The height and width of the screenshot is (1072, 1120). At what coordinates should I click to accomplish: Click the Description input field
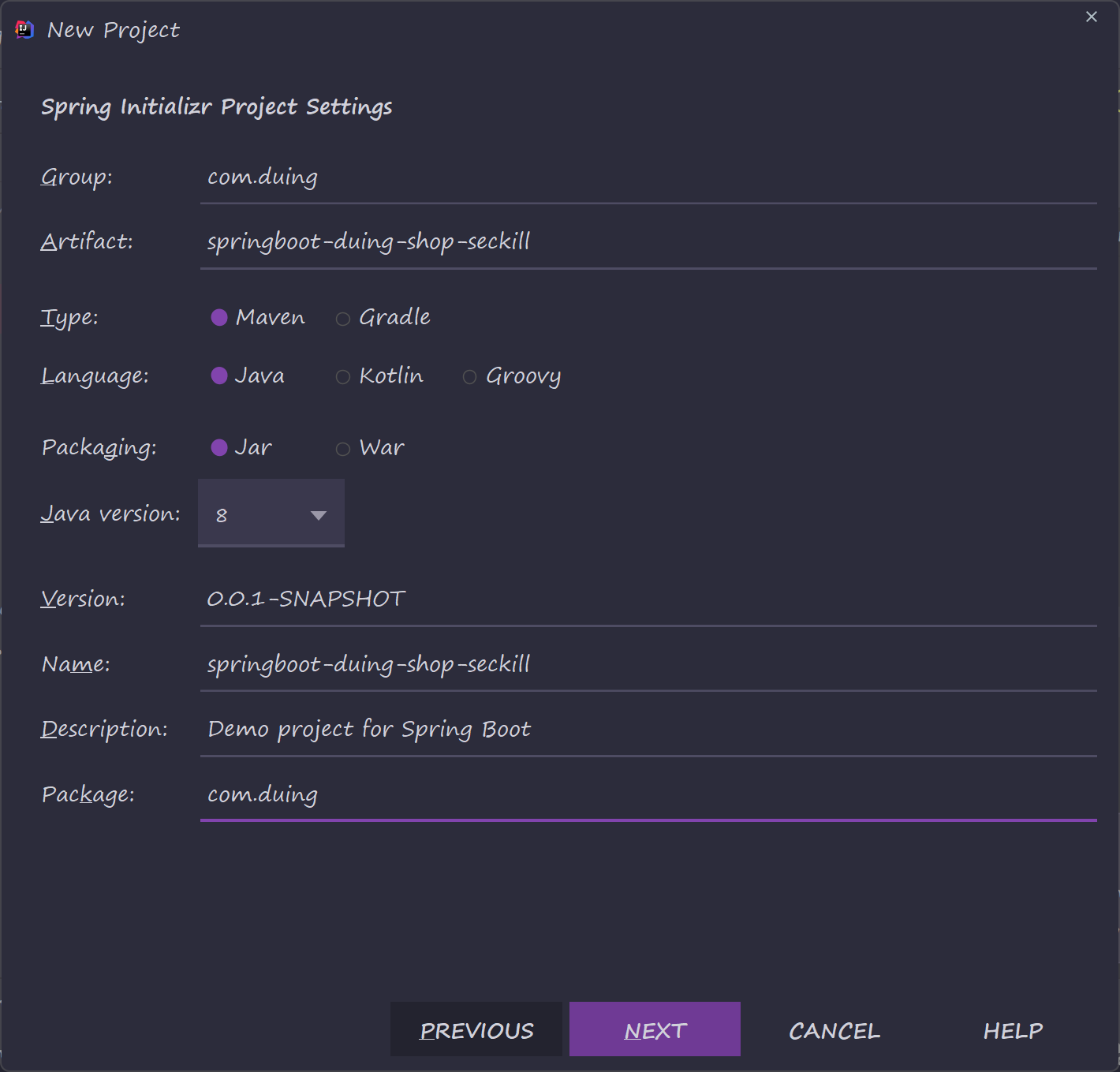[648, 730]
